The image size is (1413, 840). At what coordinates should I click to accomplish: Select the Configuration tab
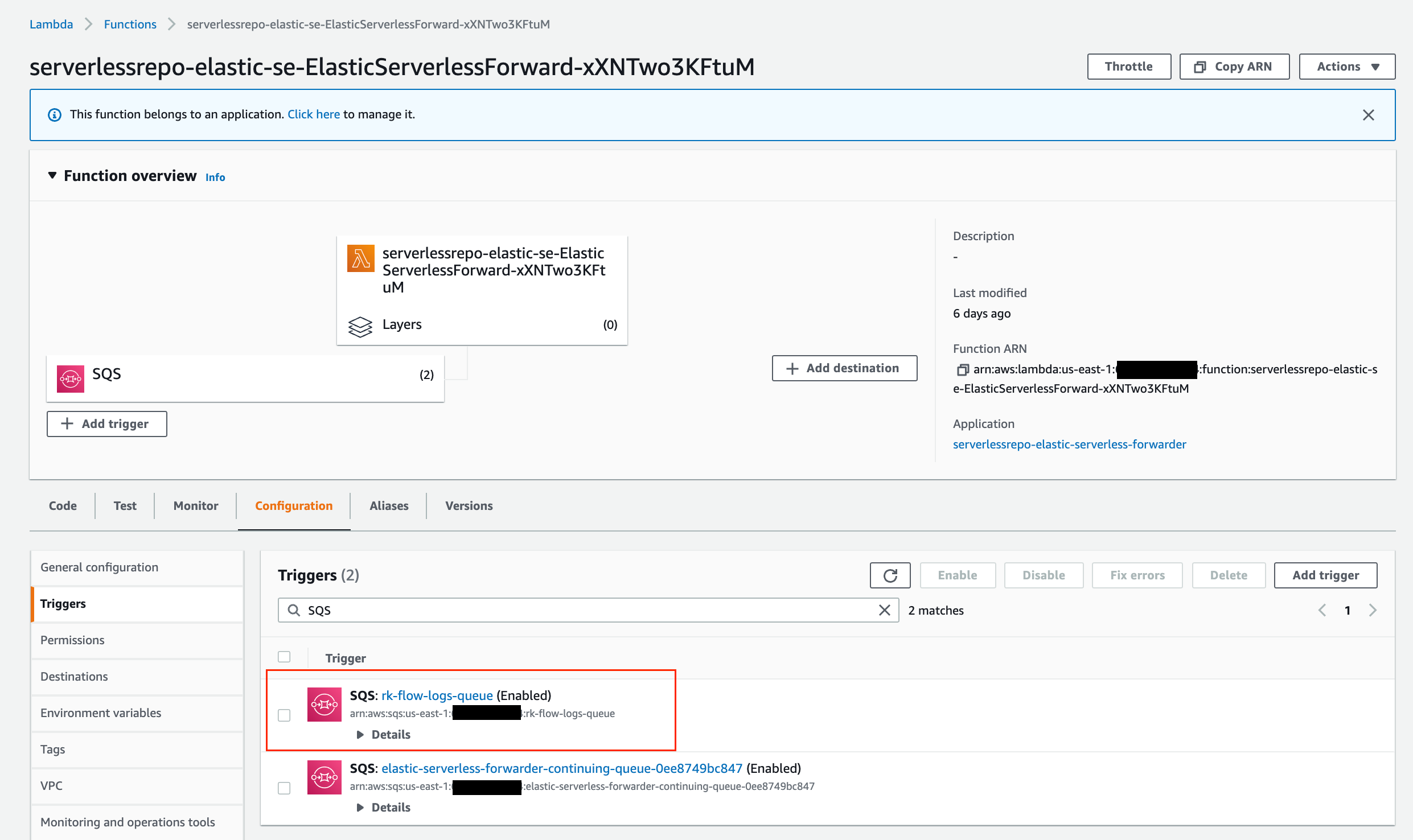294,506
